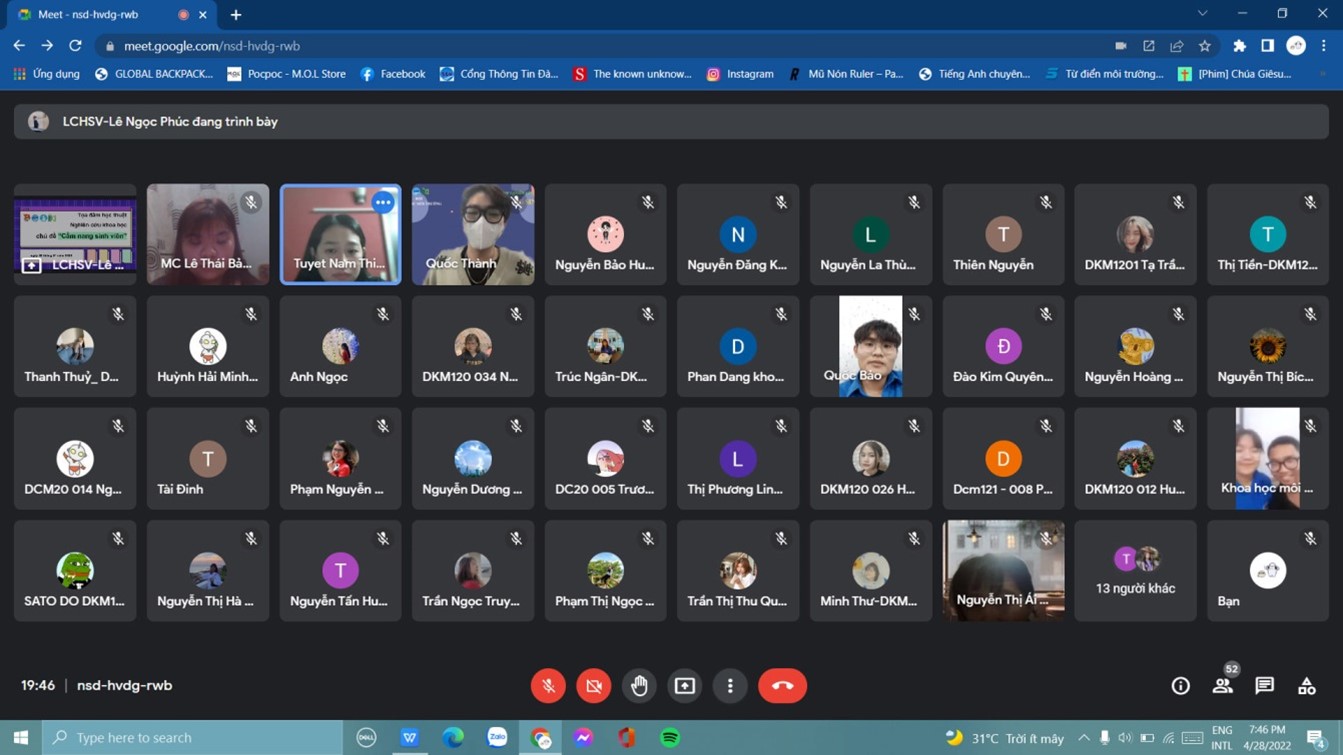Screen dimensions: 1343x755
Task: Expand the tab search dropdown arrow
Action: [x=1202, y=14]
